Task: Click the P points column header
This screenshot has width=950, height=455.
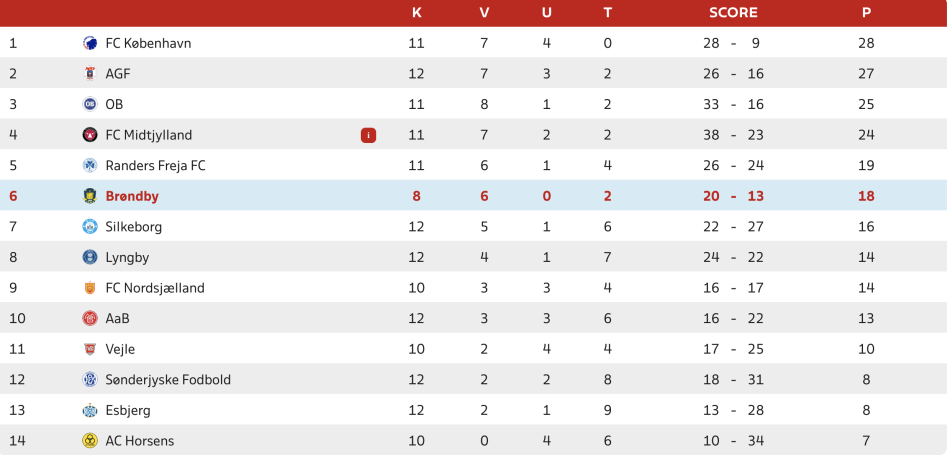Action: pyautogui.click(x=866, y=13)
